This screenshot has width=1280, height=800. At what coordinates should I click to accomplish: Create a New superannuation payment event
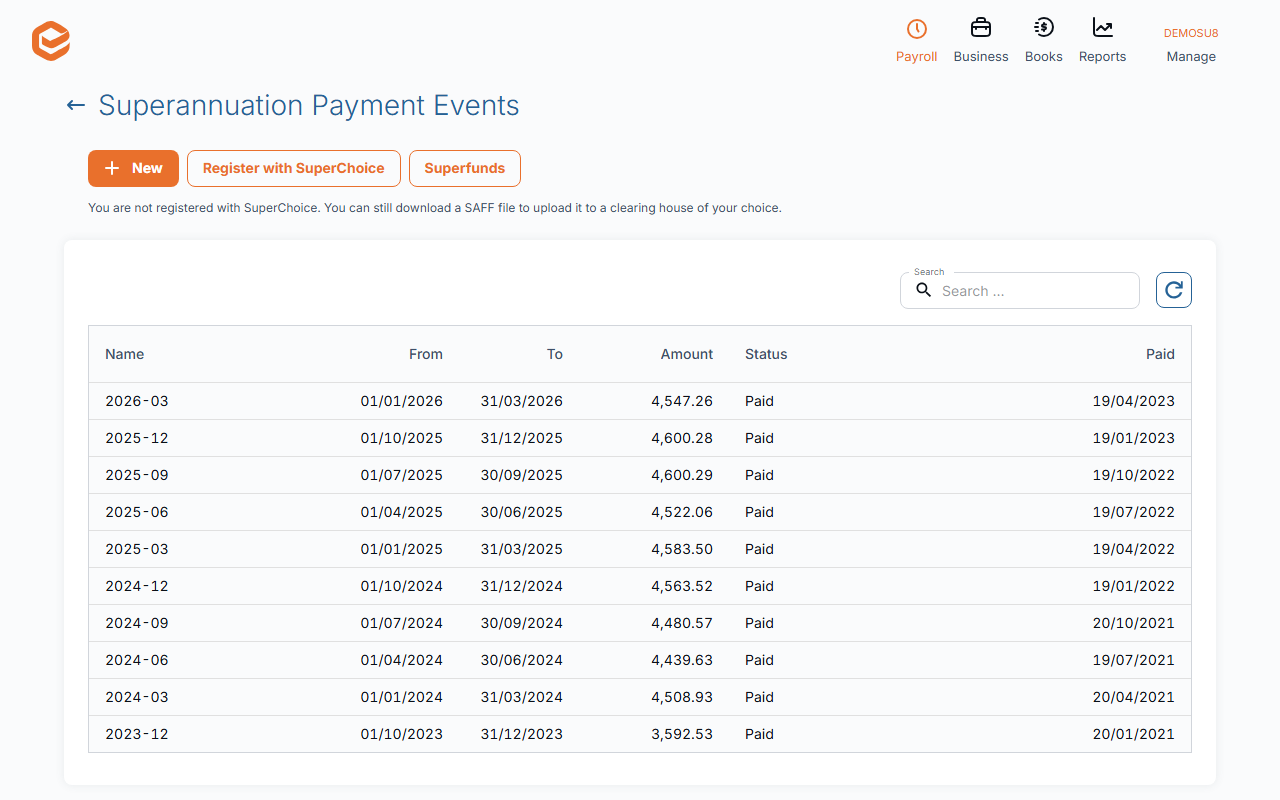pyautogui.click(x=133, y=168)
